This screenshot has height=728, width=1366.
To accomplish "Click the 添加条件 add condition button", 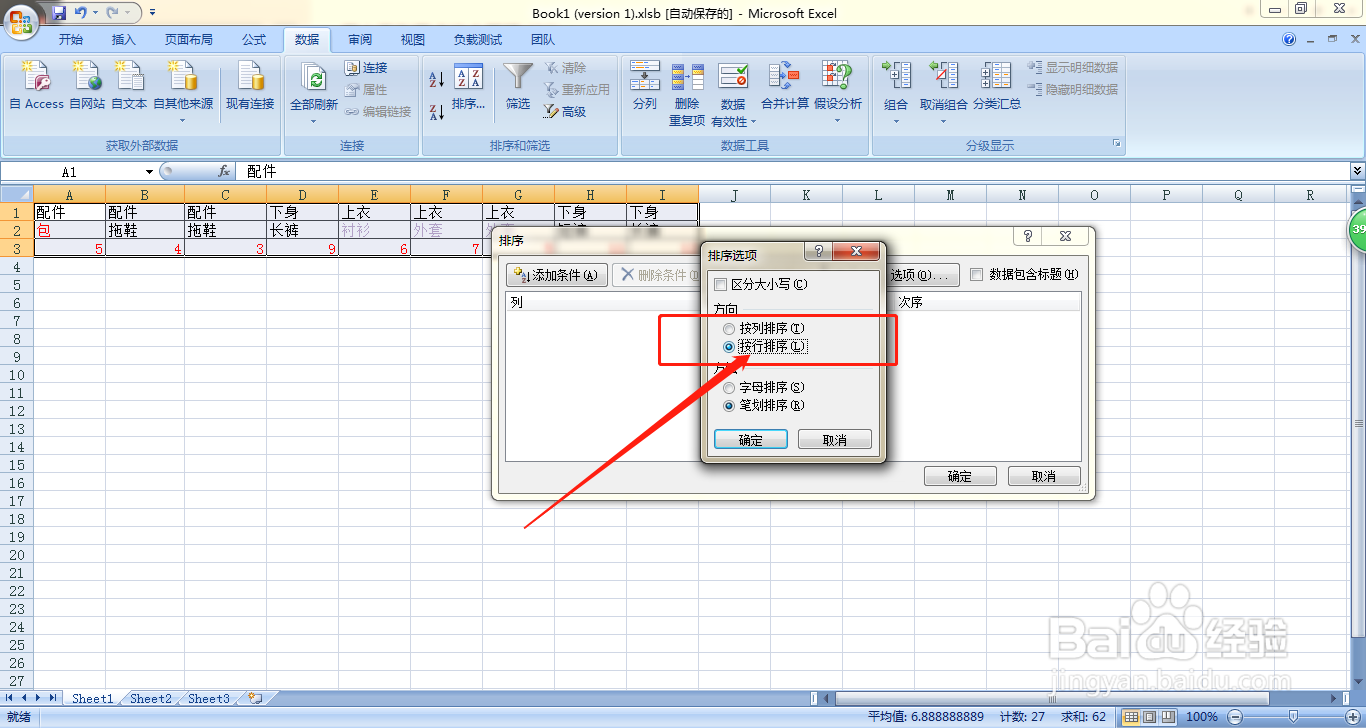I will pyautogui.click(x=556, y=275).
